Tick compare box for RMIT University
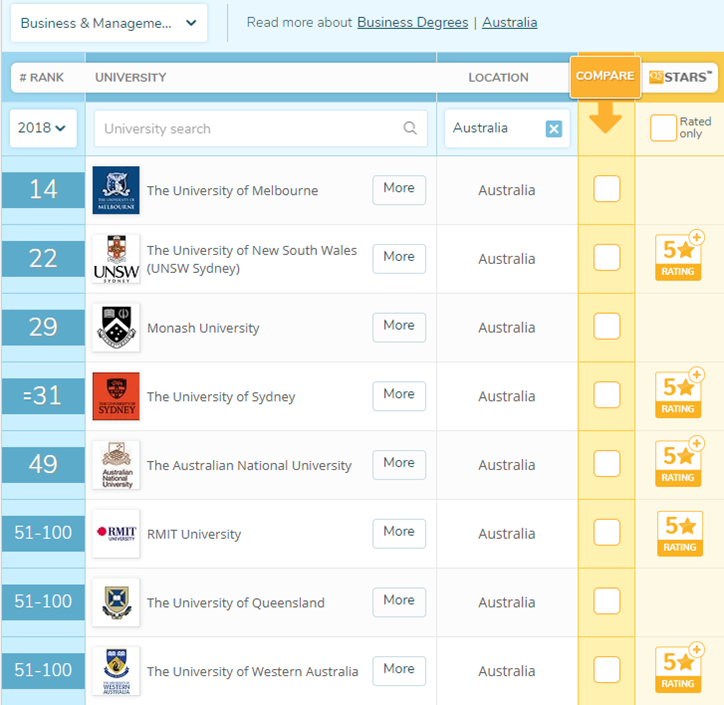Viewport: 724px width, 705px height. coord(606,532)
